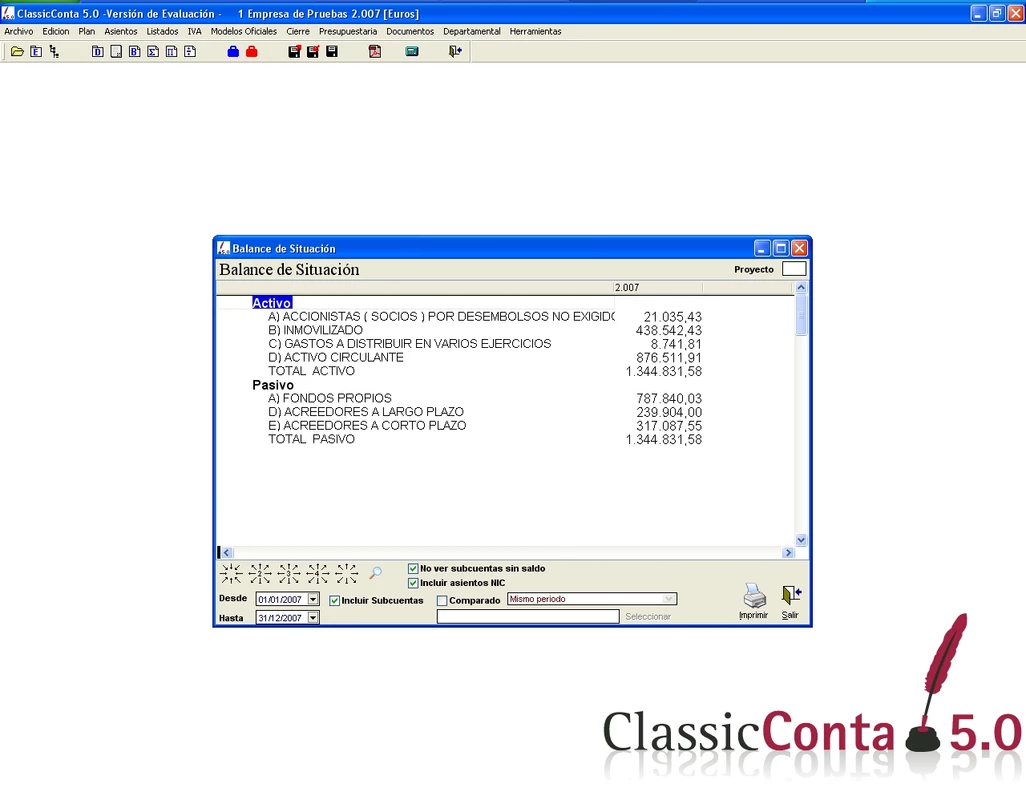Click the horizontal scrollbar right arrow

point(788,553)
